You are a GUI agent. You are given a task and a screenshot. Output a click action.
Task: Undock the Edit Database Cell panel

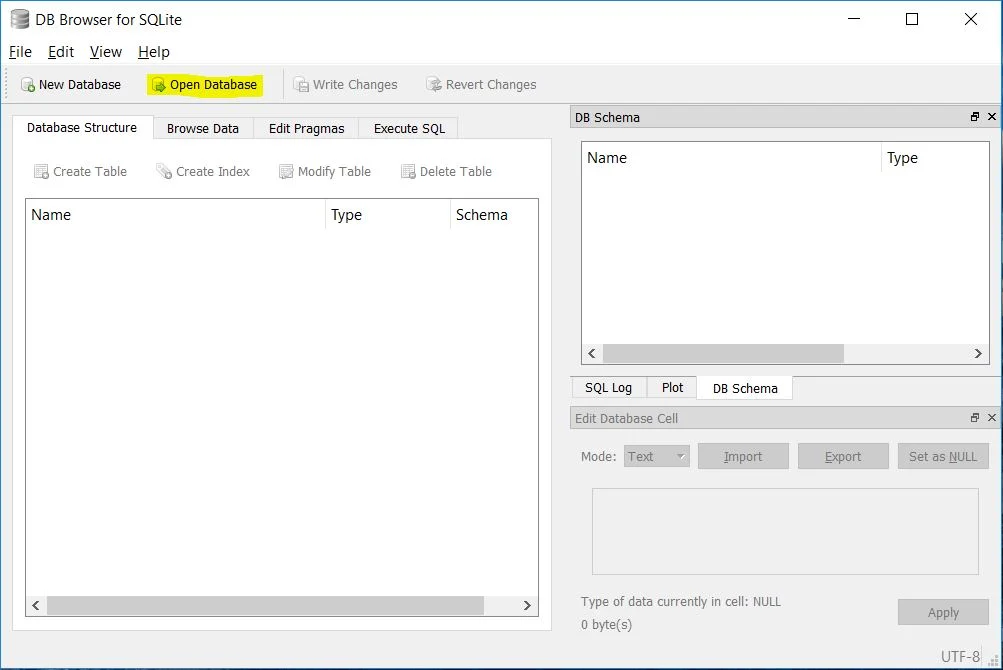click(x=975, y=417)
